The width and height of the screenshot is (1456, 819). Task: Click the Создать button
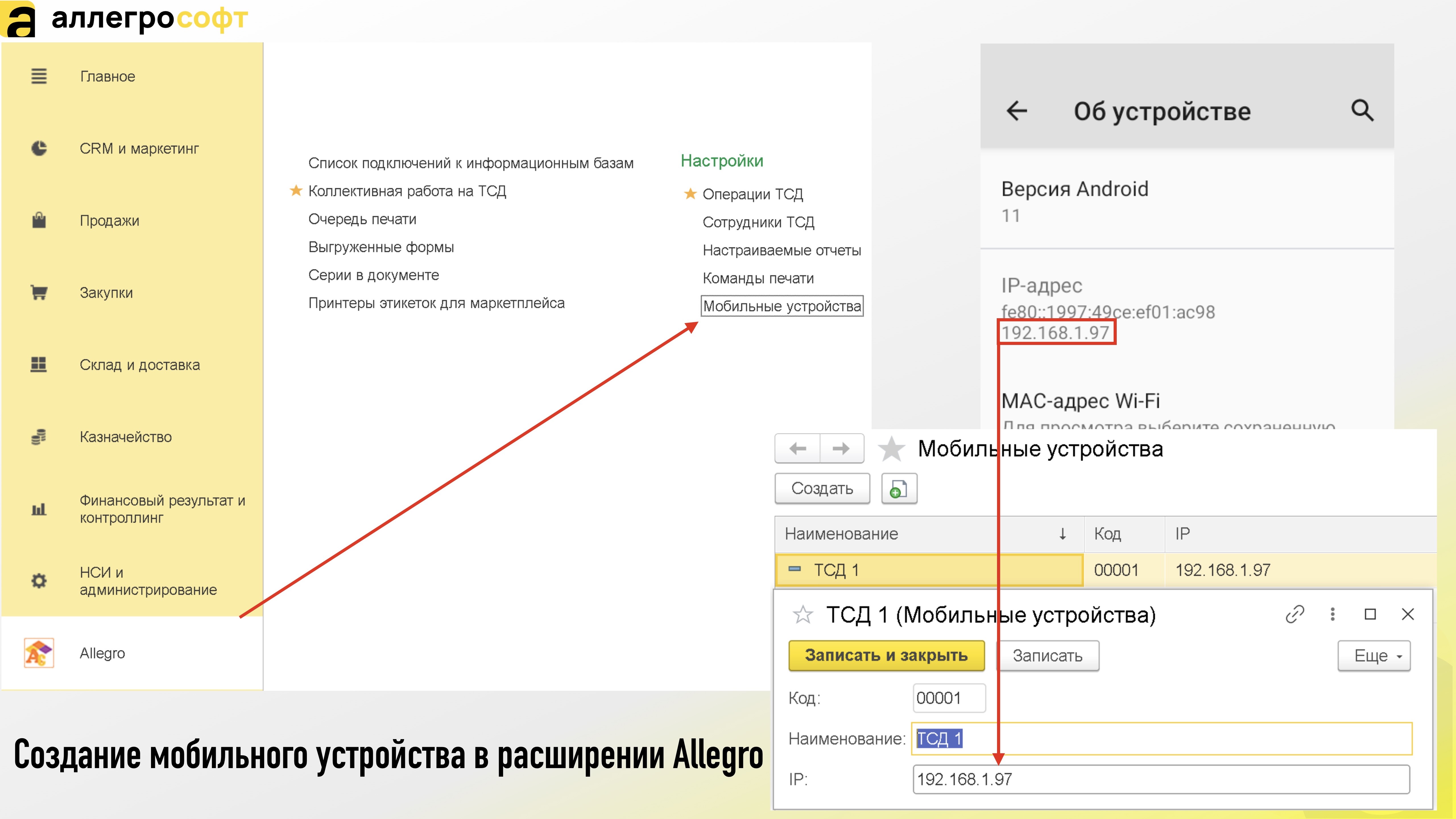(x=822, y=488)
